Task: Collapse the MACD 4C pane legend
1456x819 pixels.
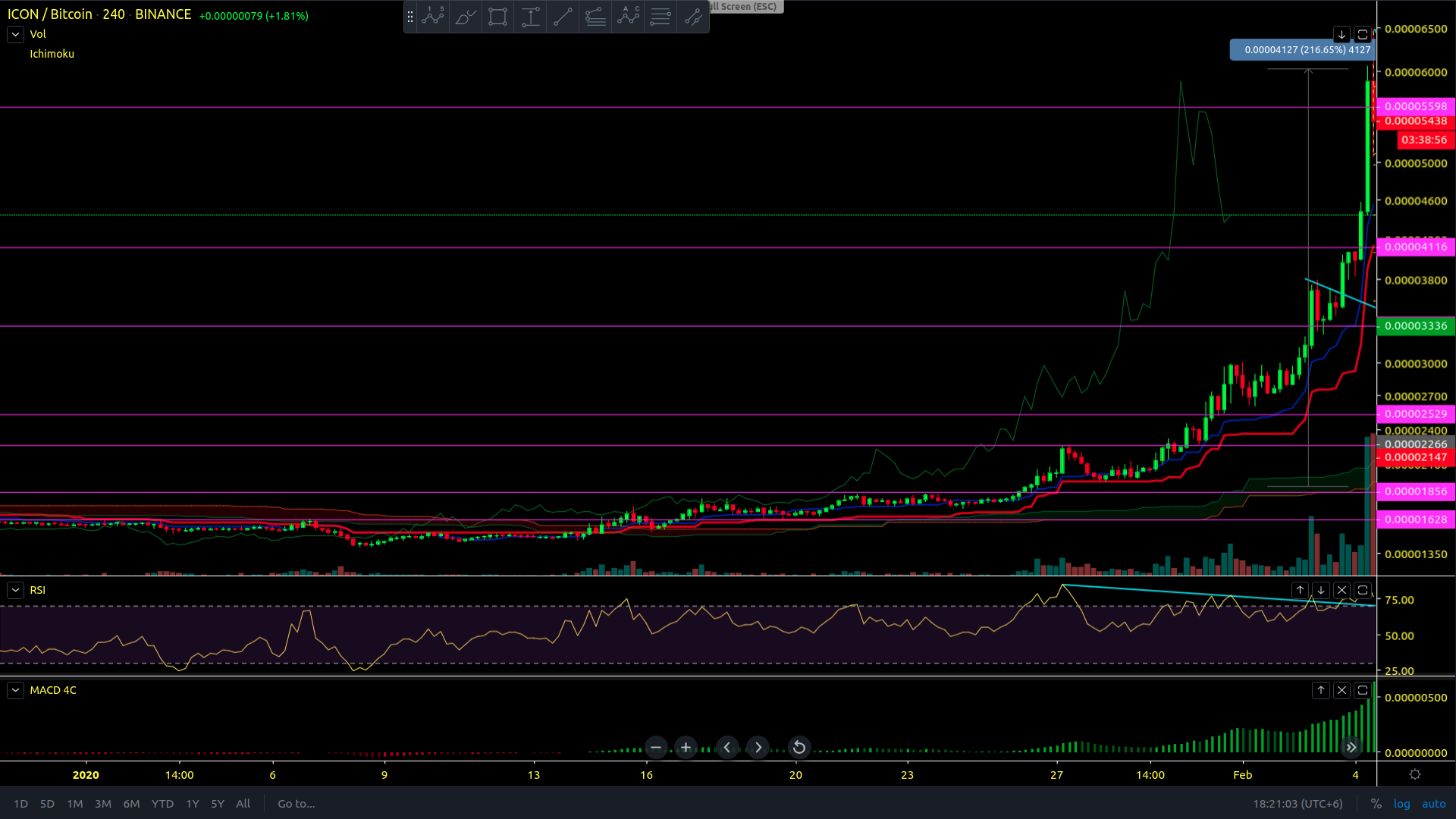Action: click(x=15, y=690)
